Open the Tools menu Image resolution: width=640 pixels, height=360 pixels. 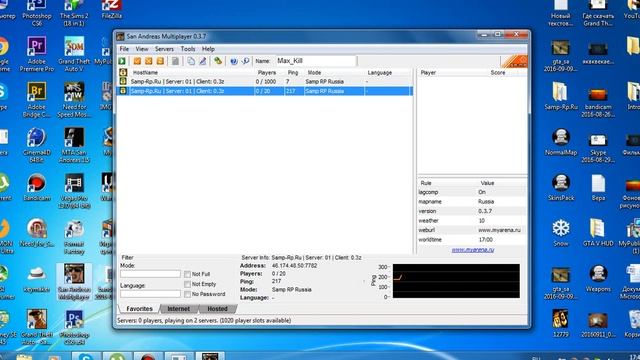[x=188, y=49]
